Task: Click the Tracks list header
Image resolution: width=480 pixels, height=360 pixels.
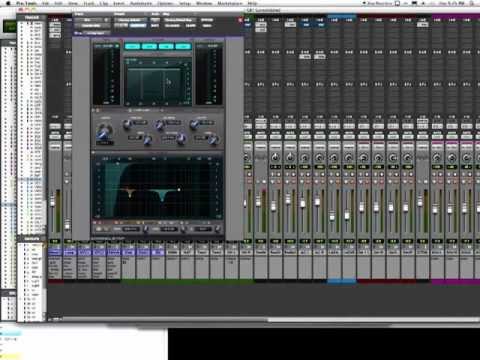Action: (32, 17)
